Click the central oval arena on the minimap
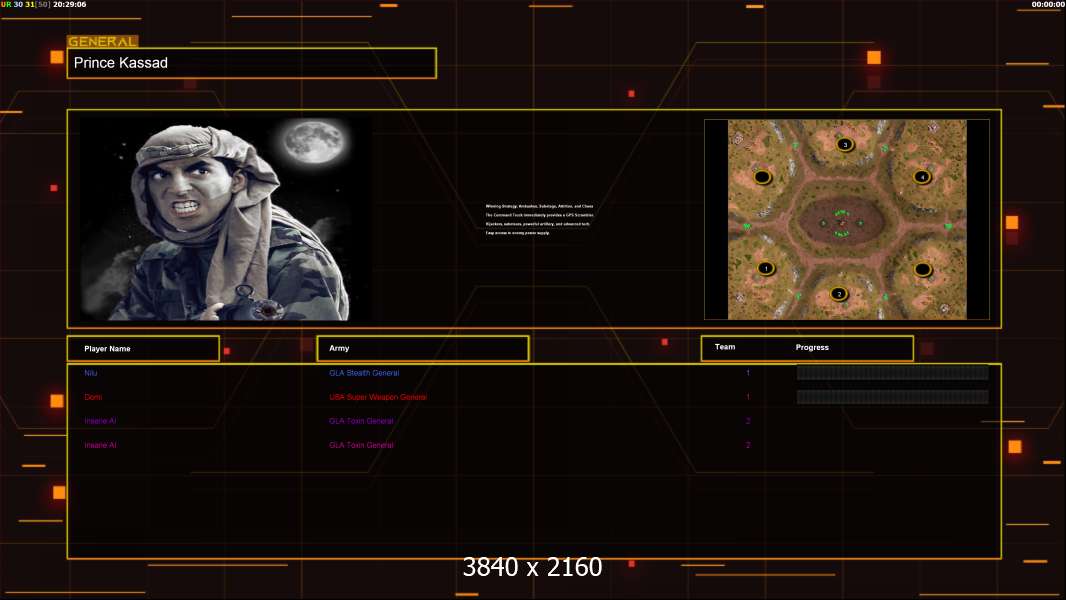 [x=842, y=222]
